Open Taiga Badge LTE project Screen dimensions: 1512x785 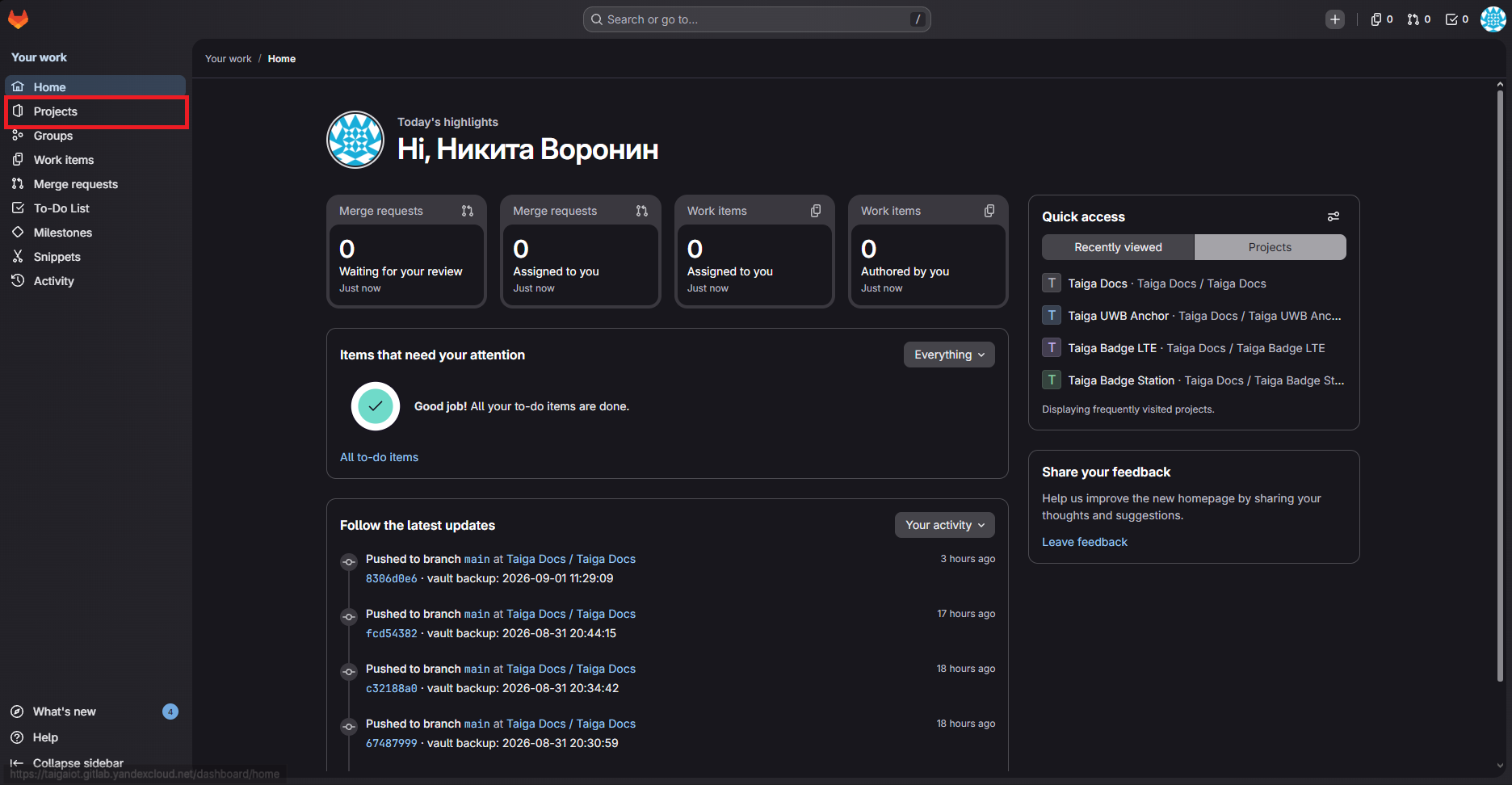[x=1194, y=348]
